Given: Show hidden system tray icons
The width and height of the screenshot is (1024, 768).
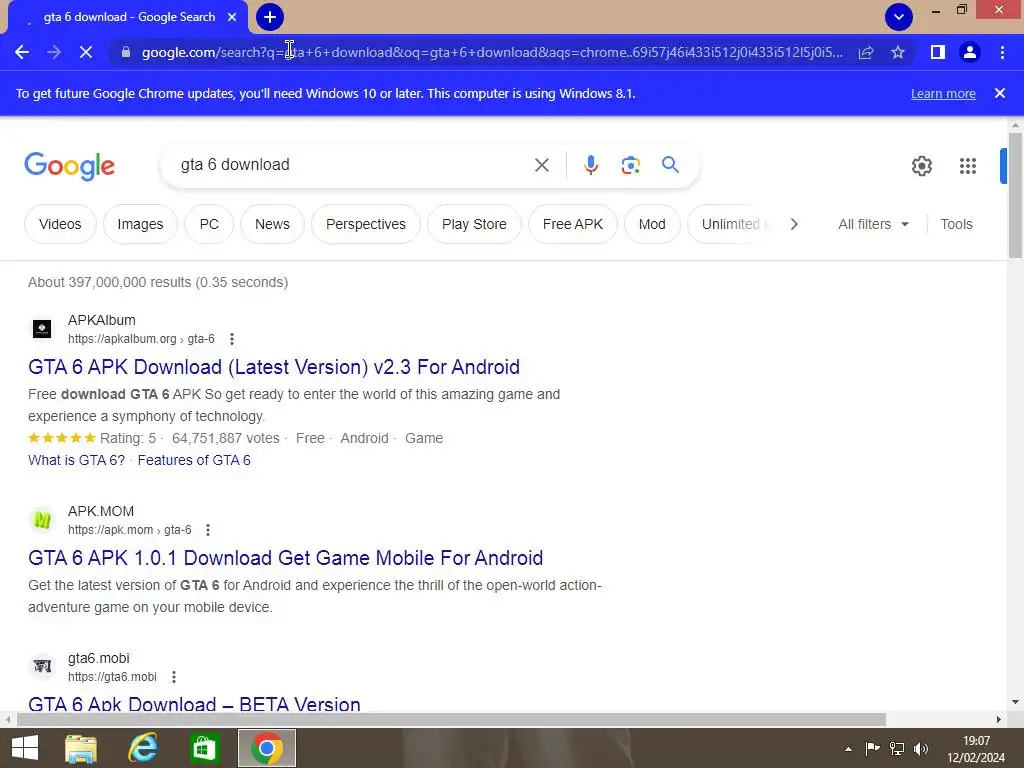Looking at the screenshot, I should click(x=848, y=749).
